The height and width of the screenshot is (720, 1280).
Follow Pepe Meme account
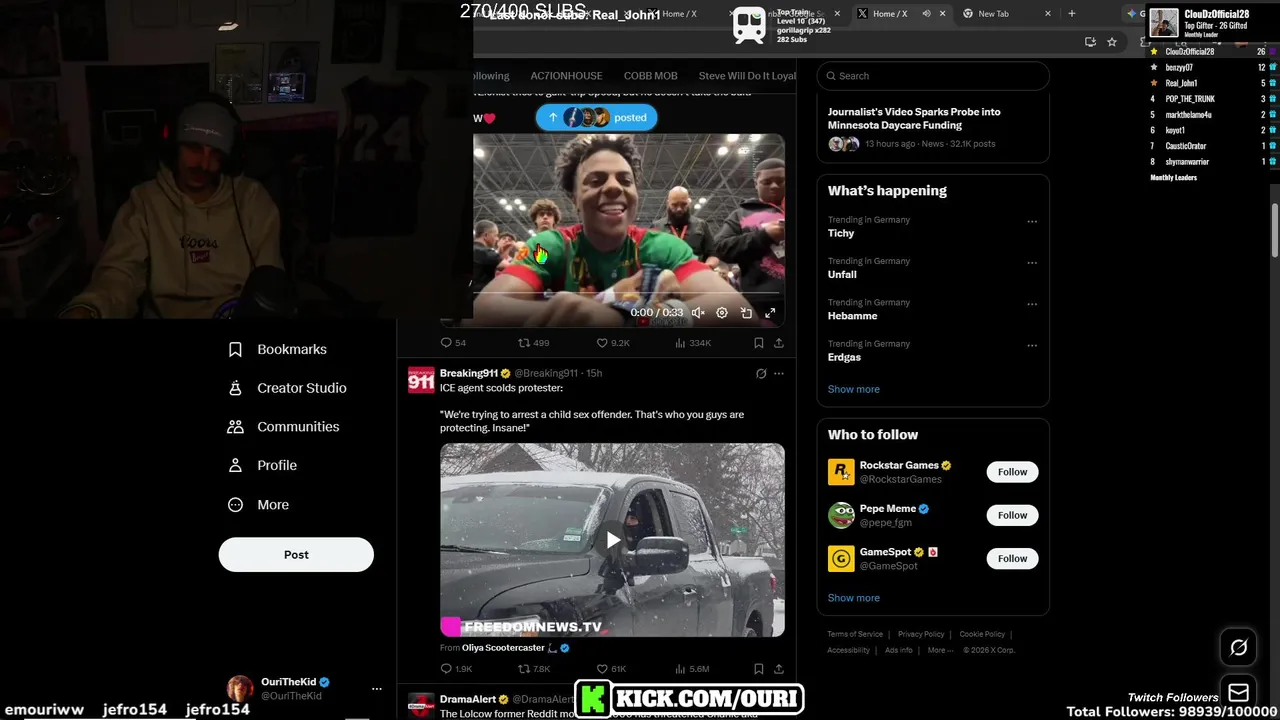[x=1012, y=515]
